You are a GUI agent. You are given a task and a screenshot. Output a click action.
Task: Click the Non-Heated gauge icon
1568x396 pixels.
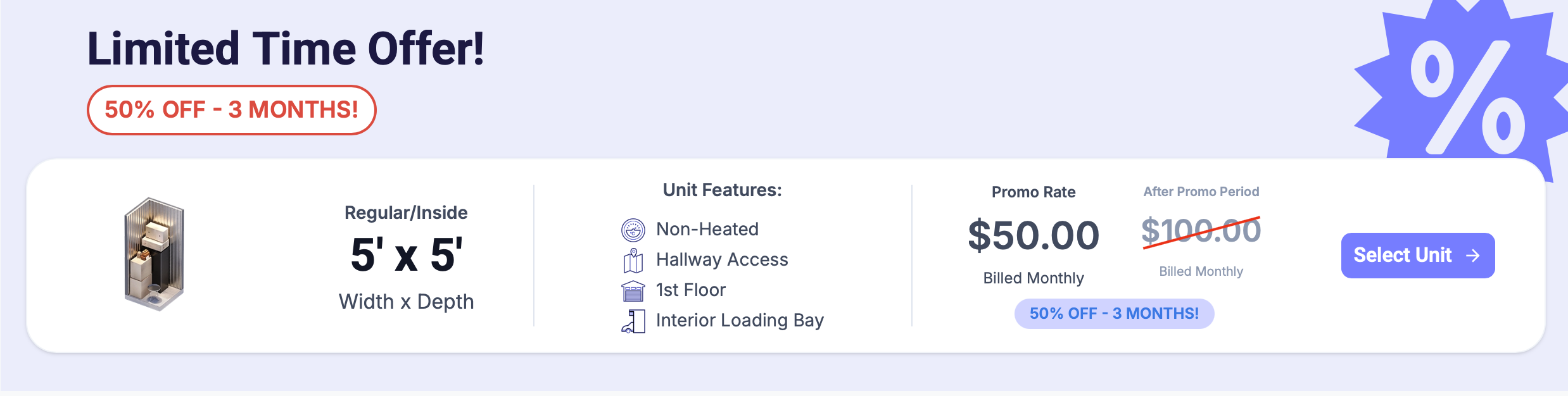pyautogui.click(x=633, y=230)
